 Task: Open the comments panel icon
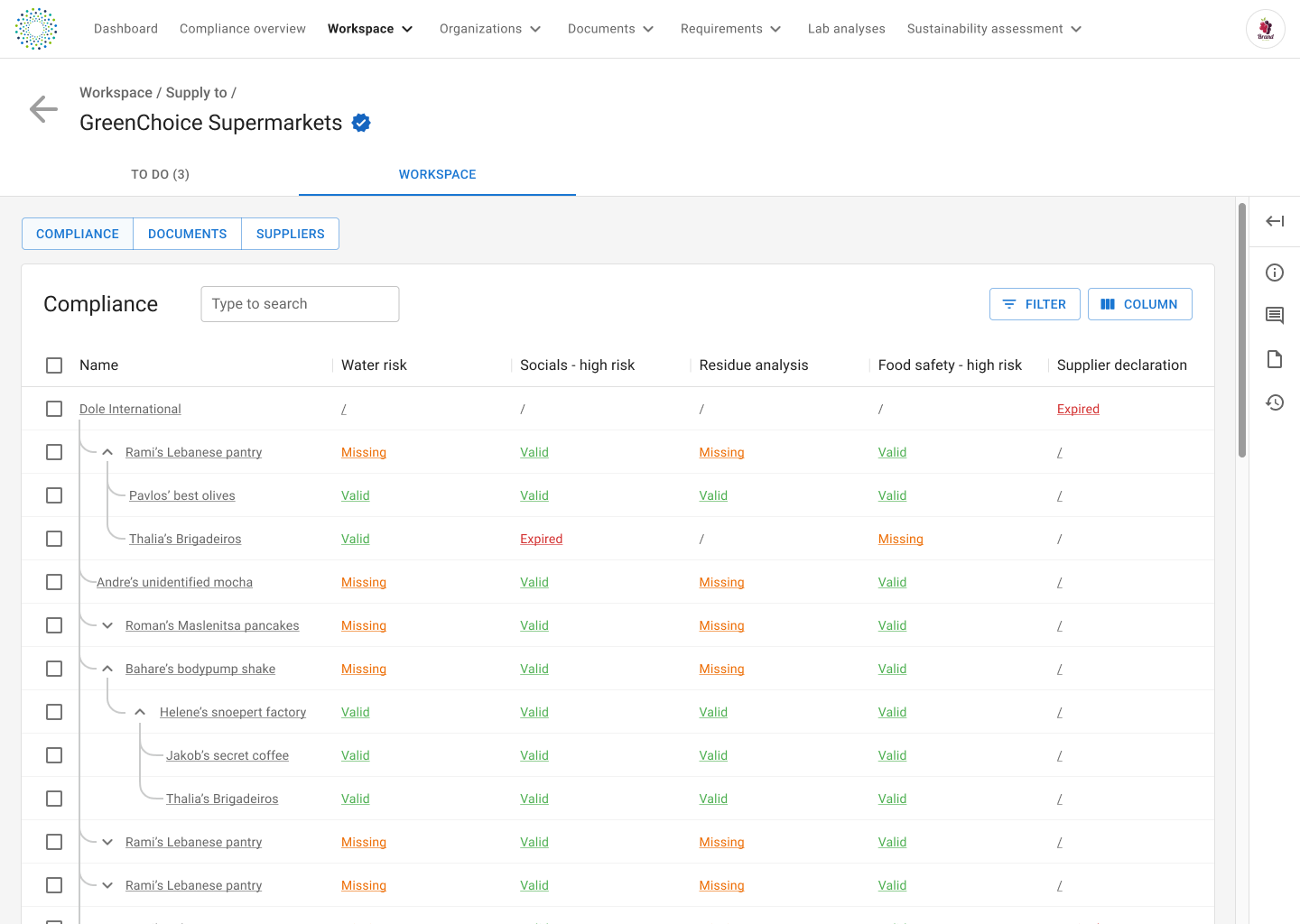1275,316
